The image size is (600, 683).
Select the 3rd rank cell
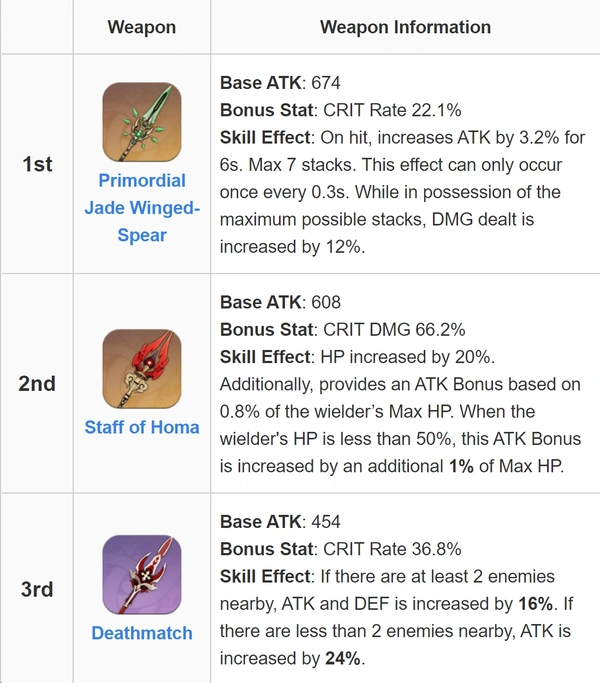37,589
